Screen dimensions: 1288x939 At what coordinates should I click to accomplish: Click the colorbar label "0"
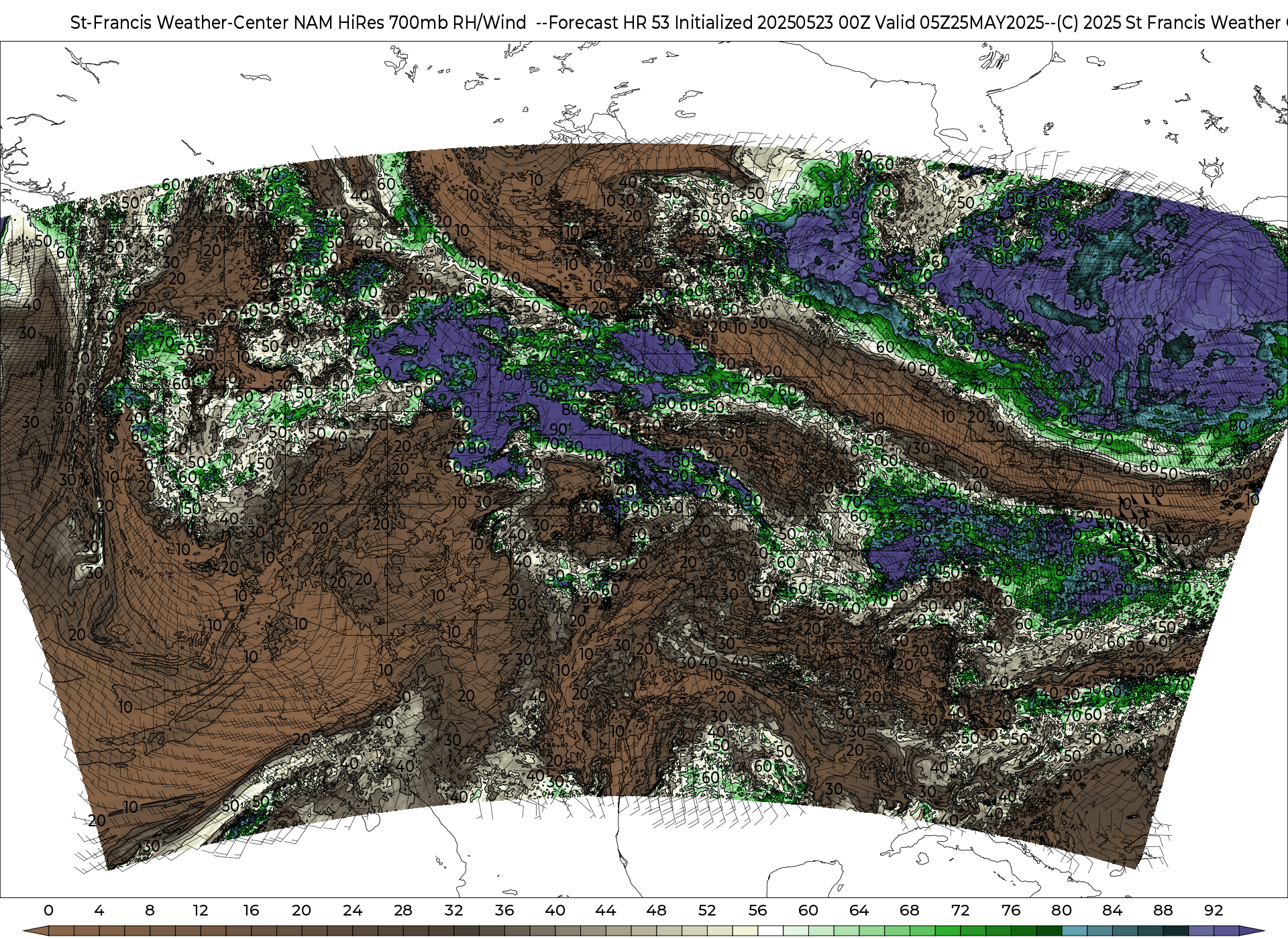[48, 910]
